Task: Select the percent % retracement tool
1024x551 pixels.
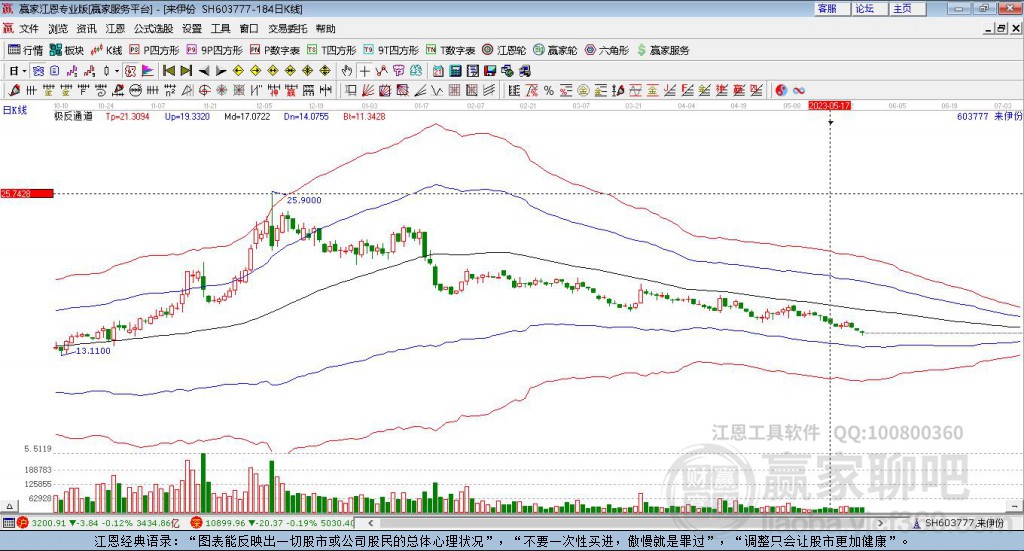Action: click(x=549, y=90)
